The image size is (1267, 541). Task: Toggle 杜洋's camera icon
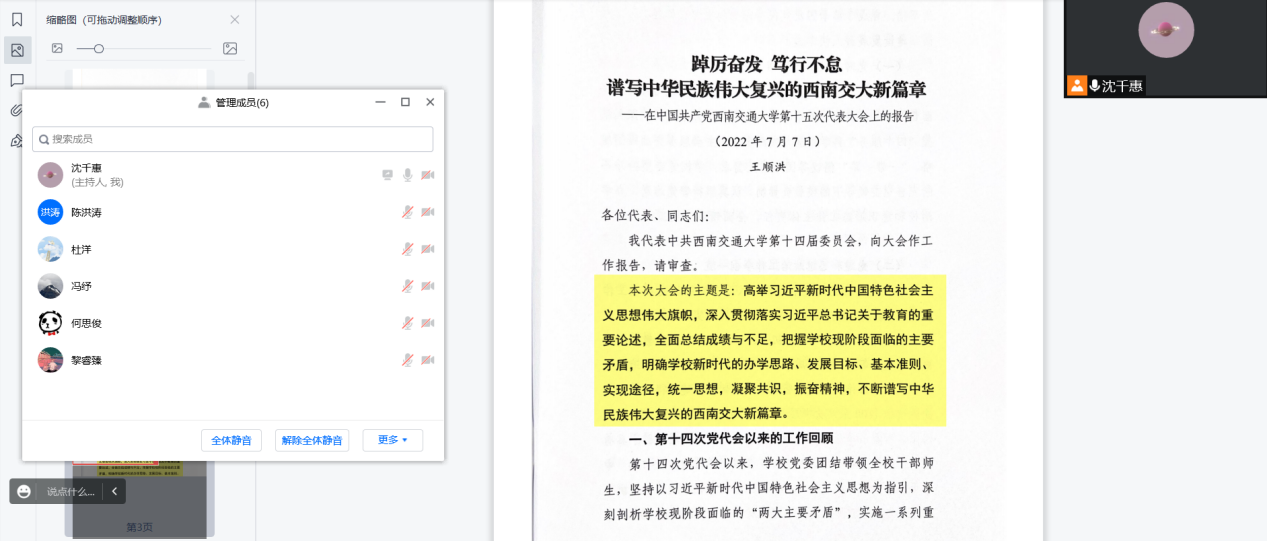pos(428,249)
